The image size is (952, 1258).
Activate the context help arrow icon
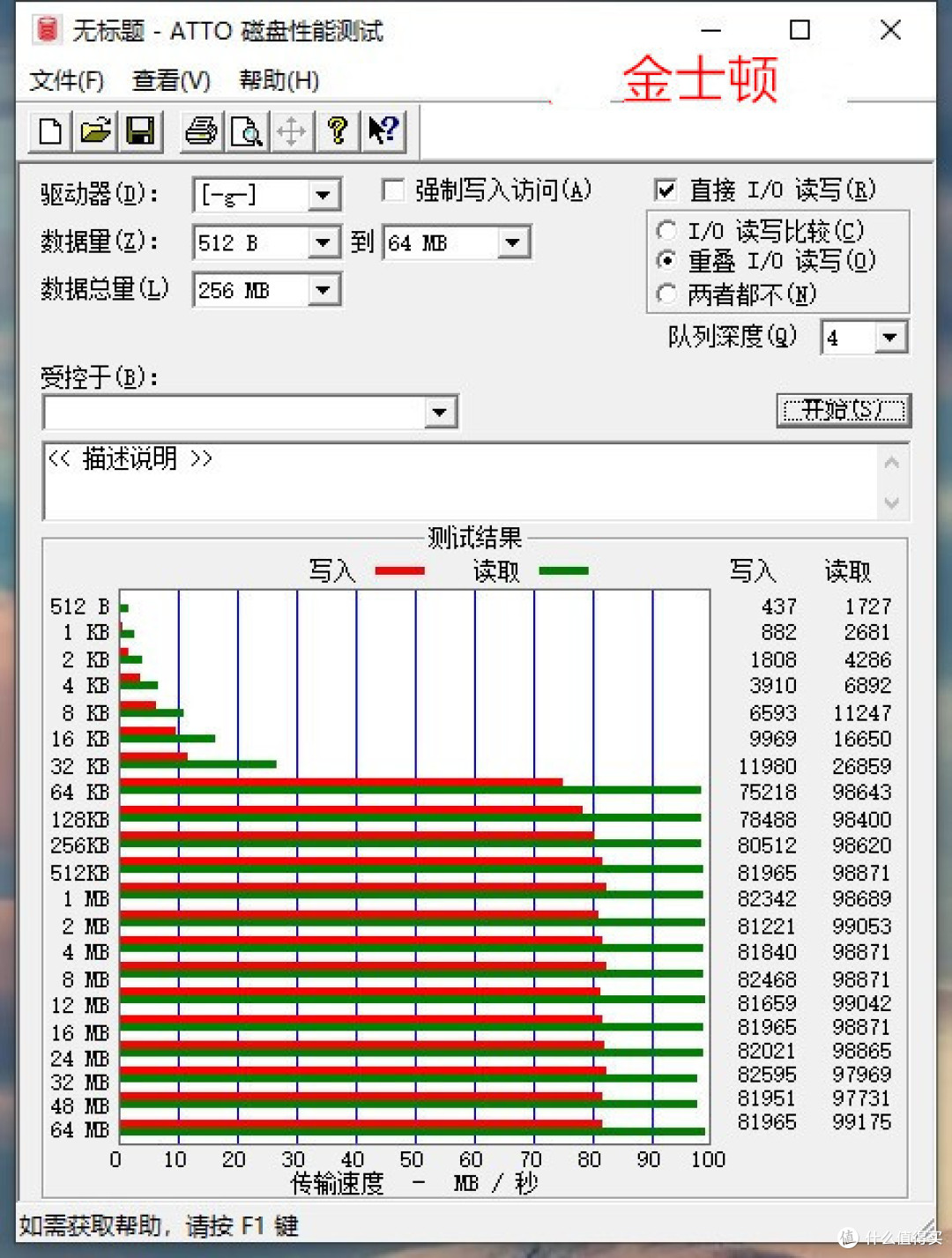point(383,131)
